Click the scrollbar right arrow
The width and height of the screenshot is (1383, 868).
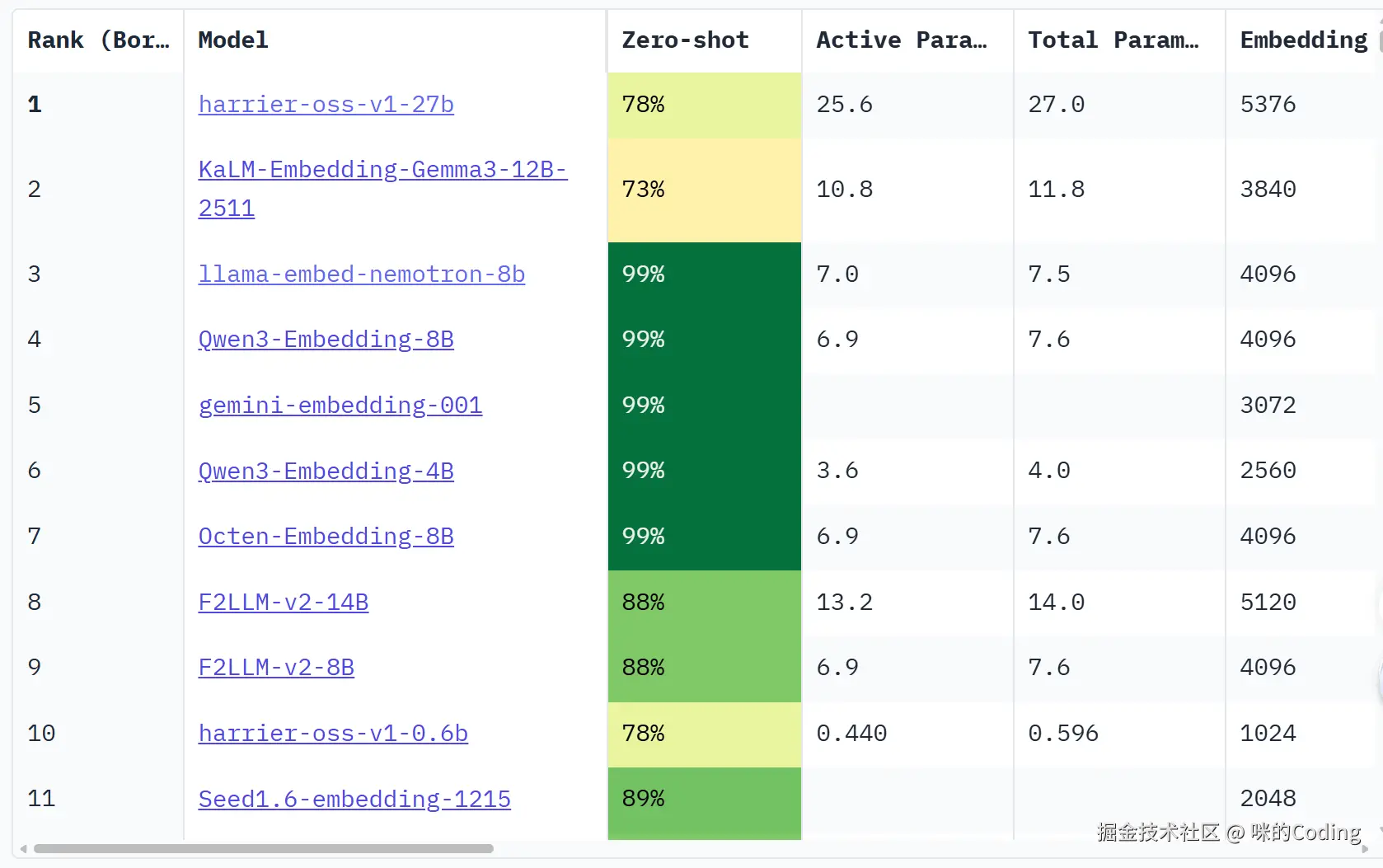[1365, 848]
